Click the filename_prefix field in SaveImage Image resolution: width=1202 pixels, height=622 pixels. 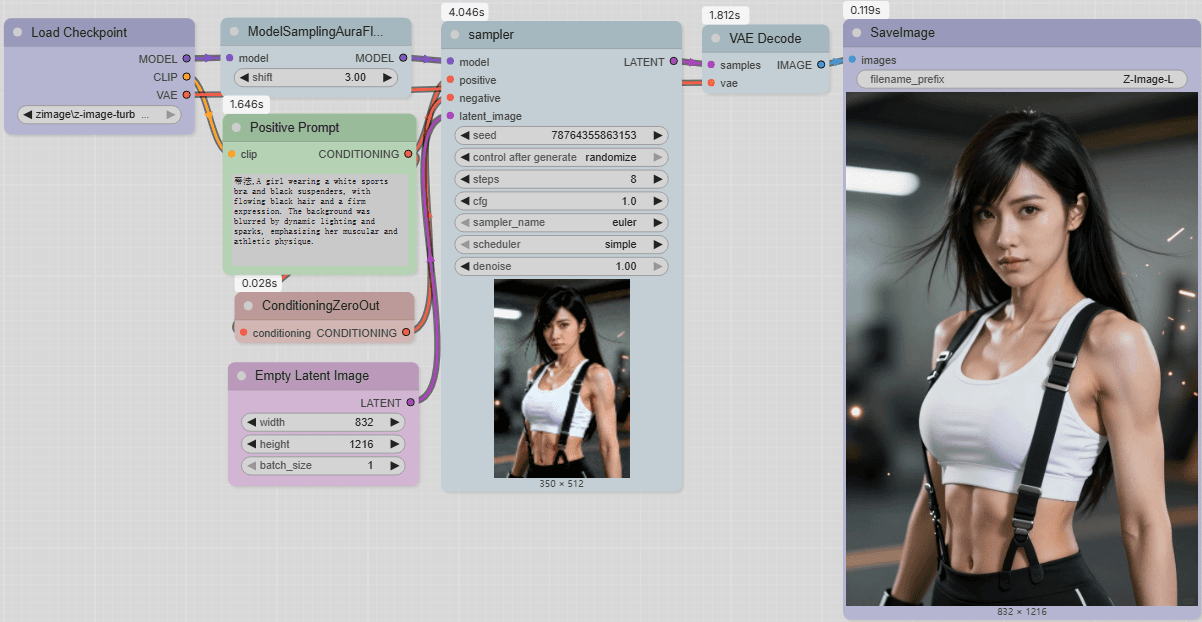click(1021, 80)
